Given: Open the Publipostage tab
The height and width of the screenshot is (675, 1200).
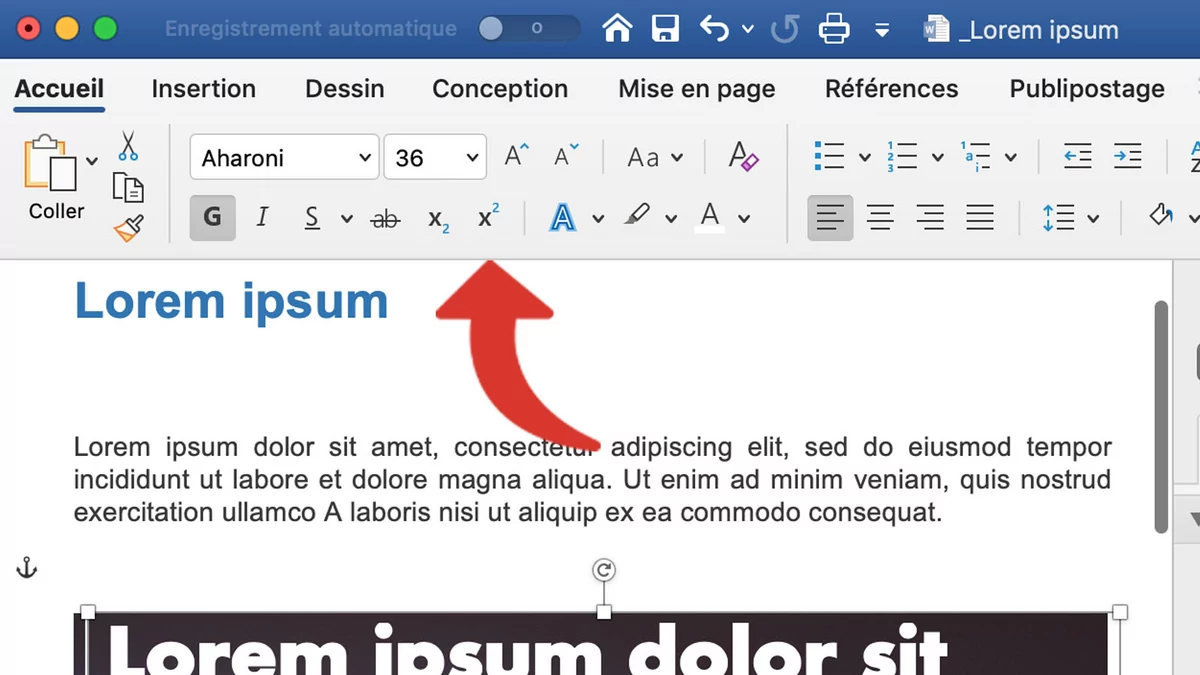Looking at the screenshot, I should (x=1087, y=89).
